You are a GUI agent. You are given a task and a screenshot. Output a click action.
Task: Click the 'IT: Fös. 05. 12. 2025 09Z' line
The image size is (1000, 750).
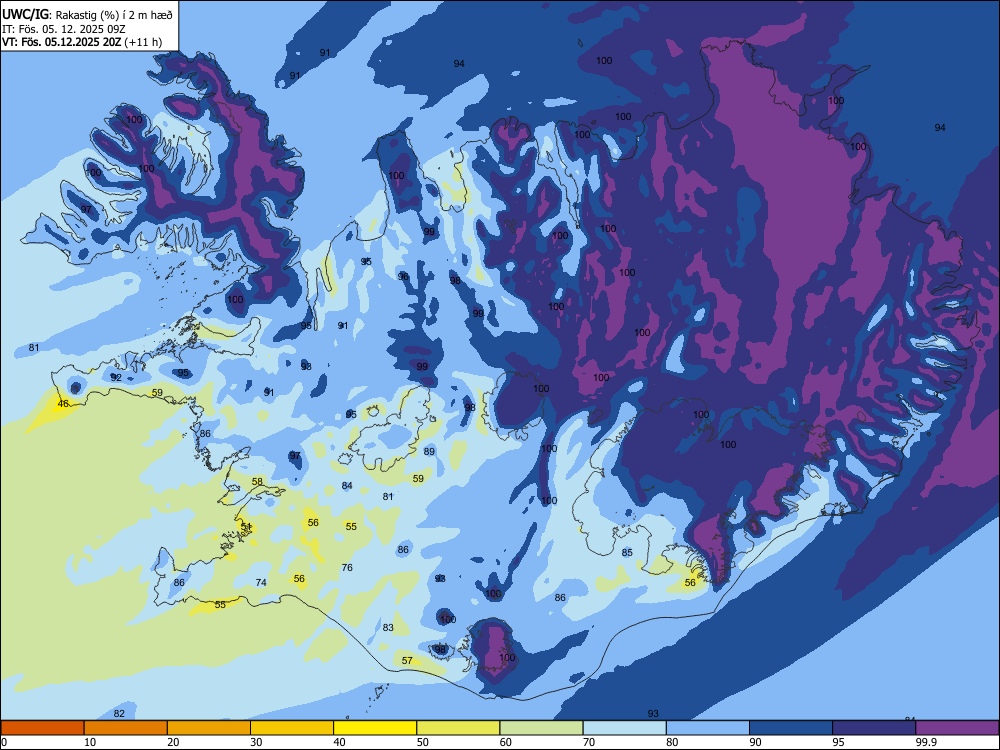(63, 29)
